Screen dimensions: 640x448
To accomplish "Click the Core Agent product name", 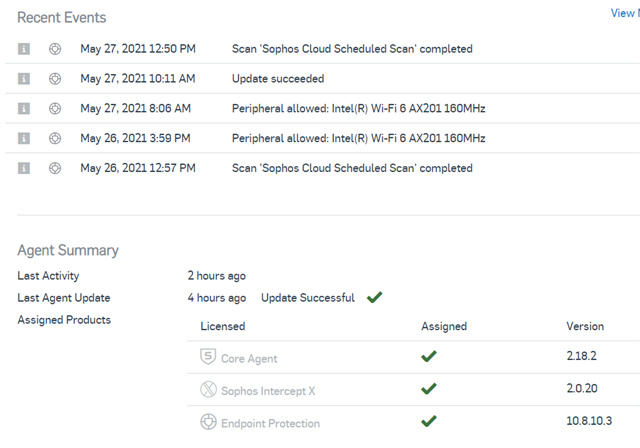I will [249, 359].
